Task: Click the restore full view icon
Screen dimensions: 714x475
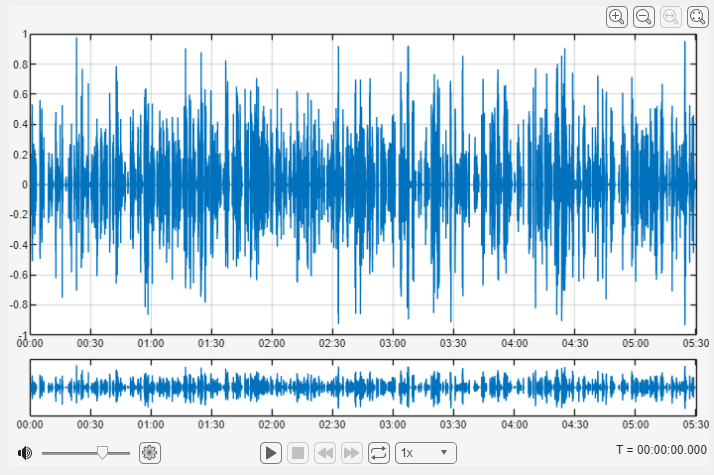Action: (x=698, y=17)
